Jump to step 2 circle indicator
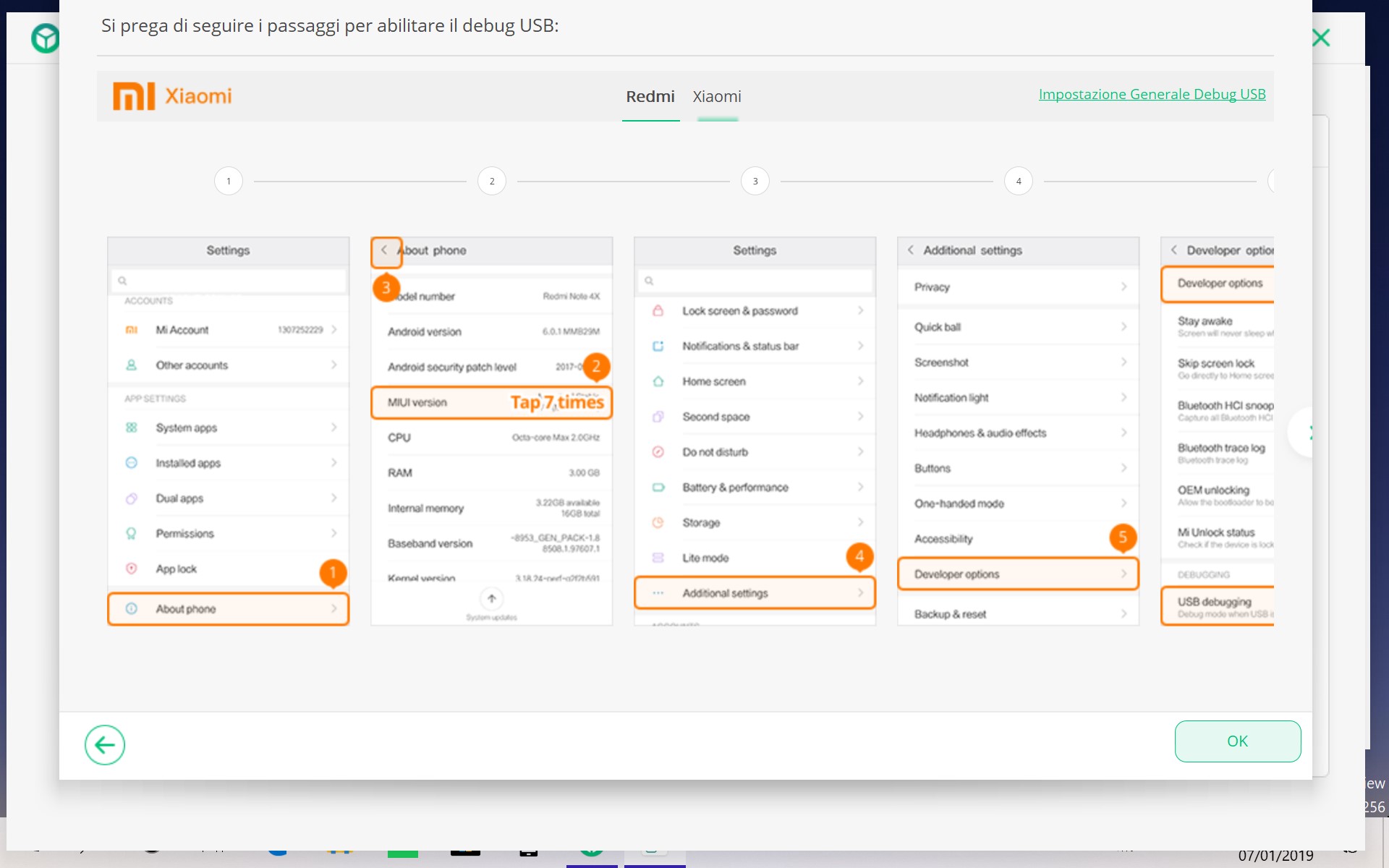 tap(492, 181)
